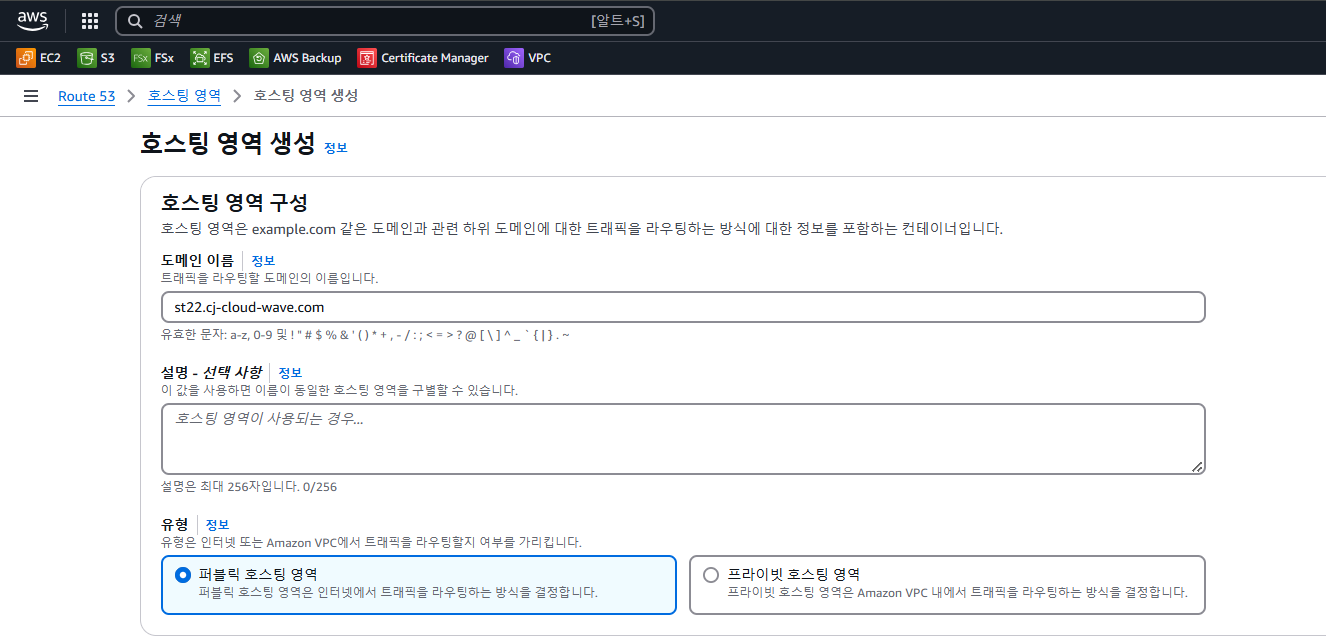Grab the description textarea resize handle
1326x641 pixels.
1197,467
